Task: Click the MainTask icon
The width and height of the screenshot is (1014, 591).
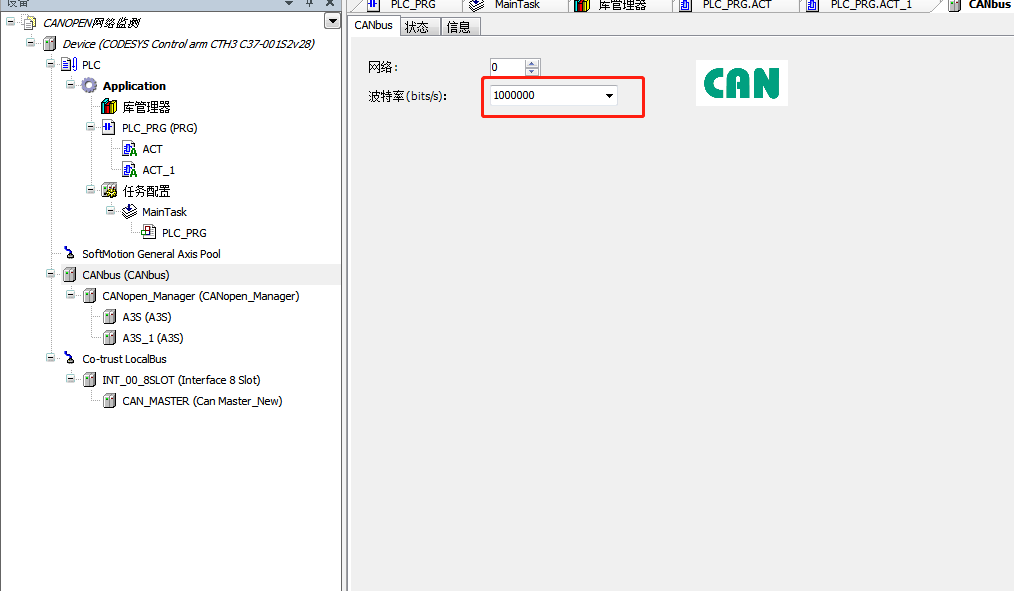Action: click(129, 211)
